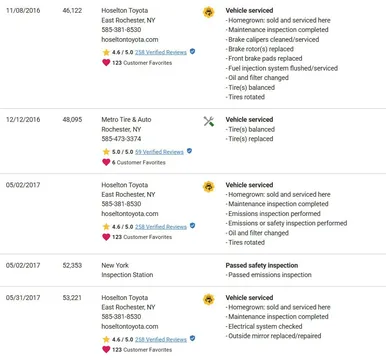Select the 12/12/2016 service date
The width and height of the screenshot is (386, 360).
(x=23, y=119)
